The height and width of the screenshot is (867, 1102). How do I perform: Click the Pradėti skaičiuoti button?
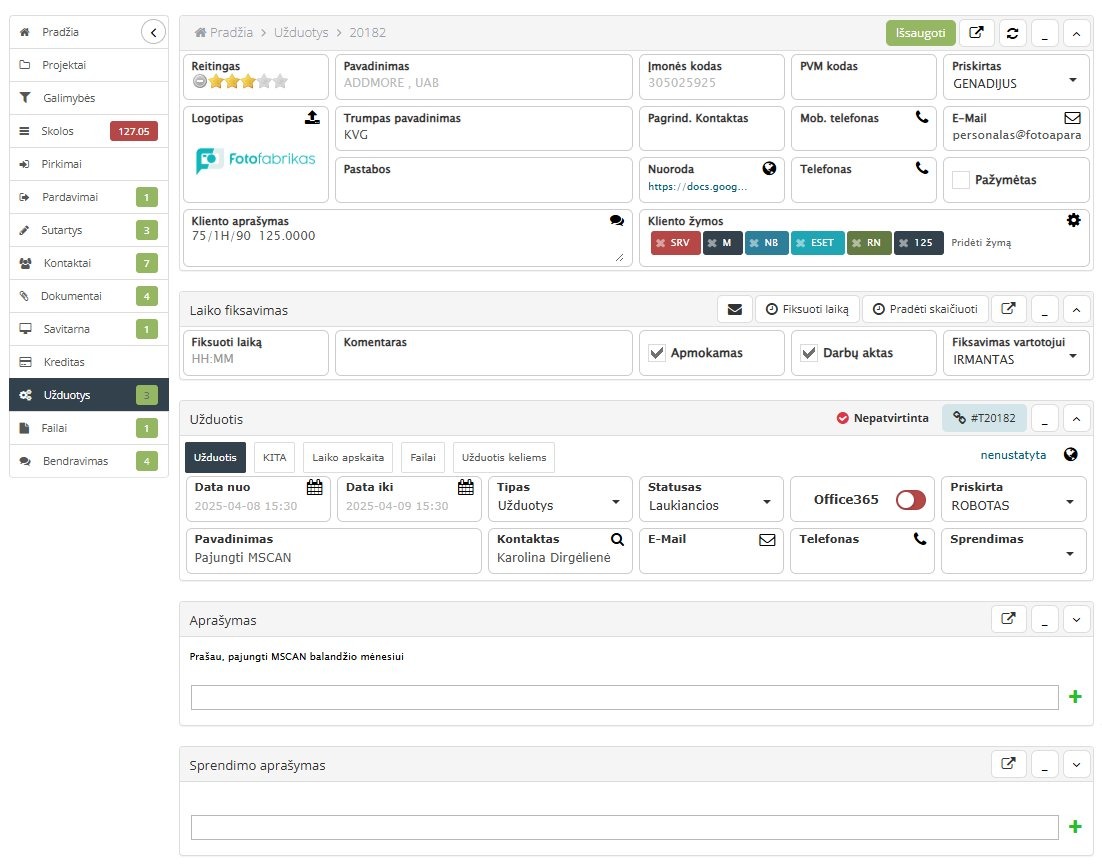click(x=924, y=310)
